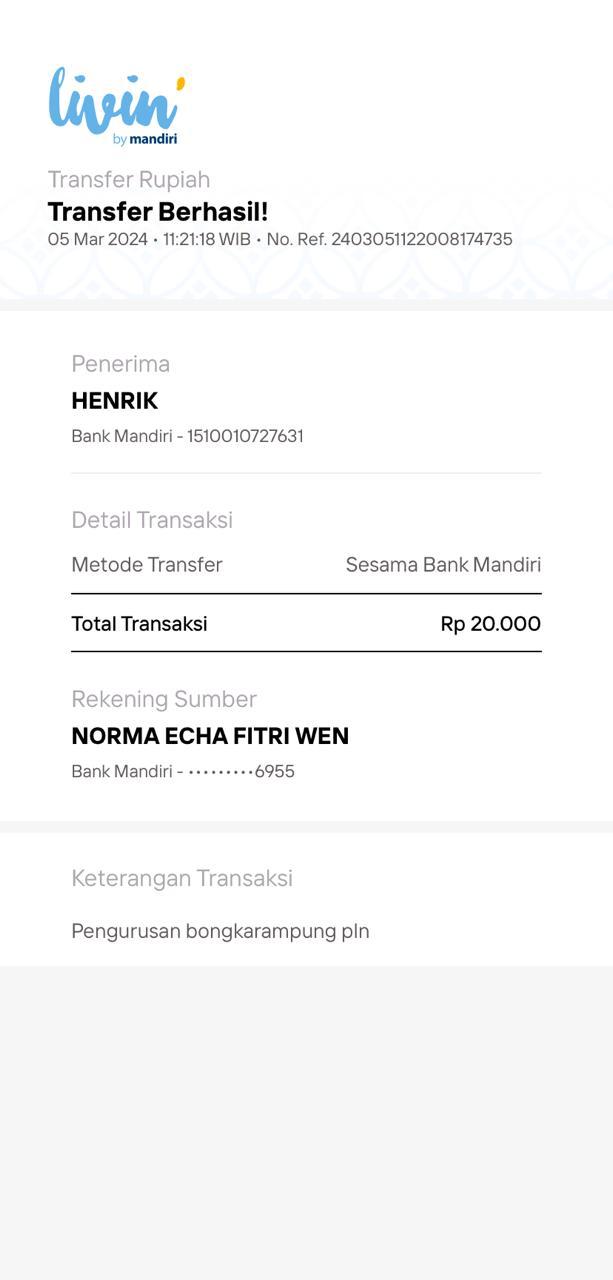Click recipient account number 1510010727631
613x1280 pixels.
[x=245, y=436]
